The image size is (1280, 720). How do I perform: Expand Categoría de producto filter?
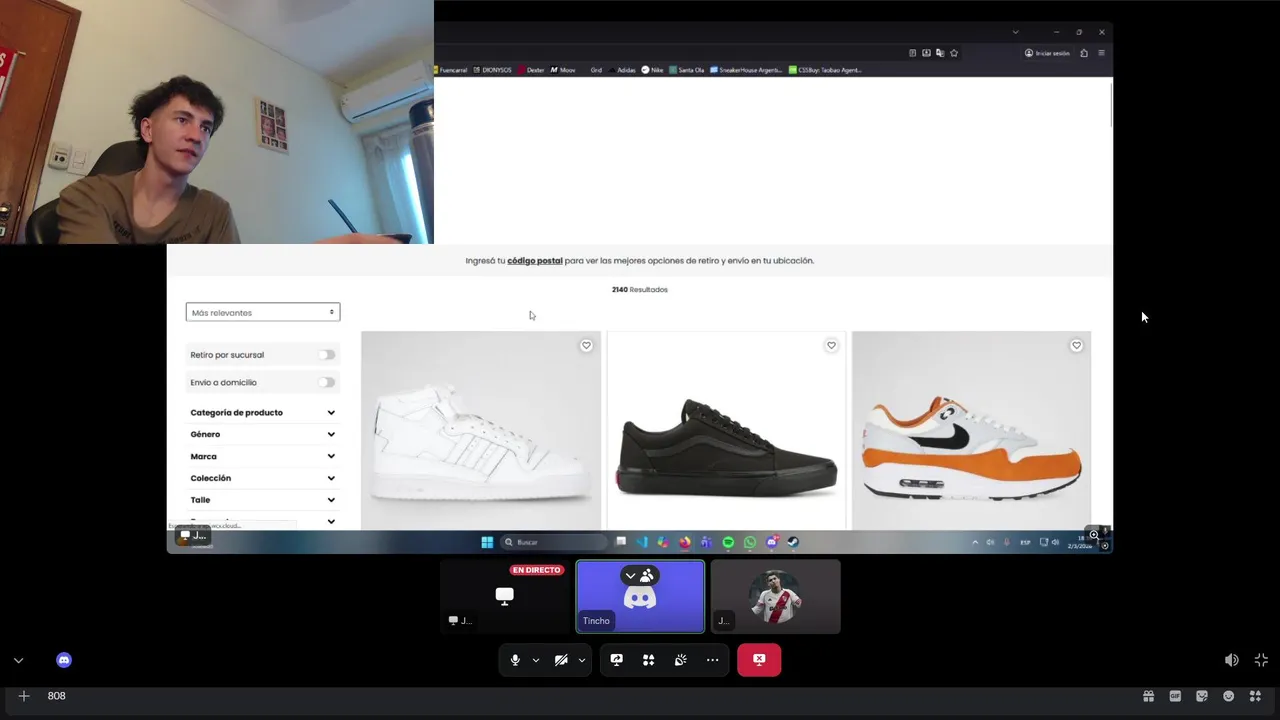[263, 412]
